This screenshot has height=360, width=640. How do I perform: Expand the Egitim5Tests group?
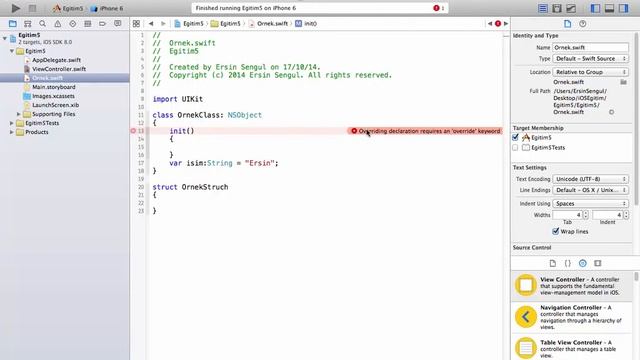[x=12, y=123]
